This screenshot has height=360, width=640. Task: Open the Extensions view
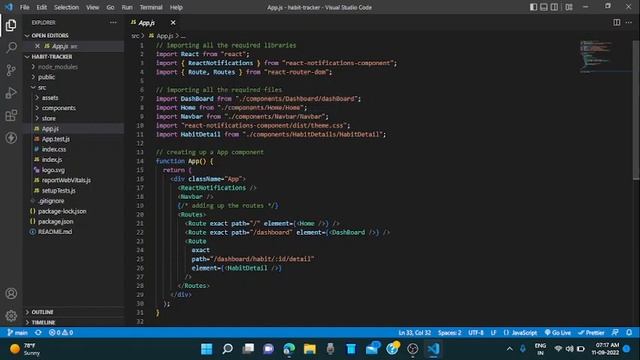[11, 116]
